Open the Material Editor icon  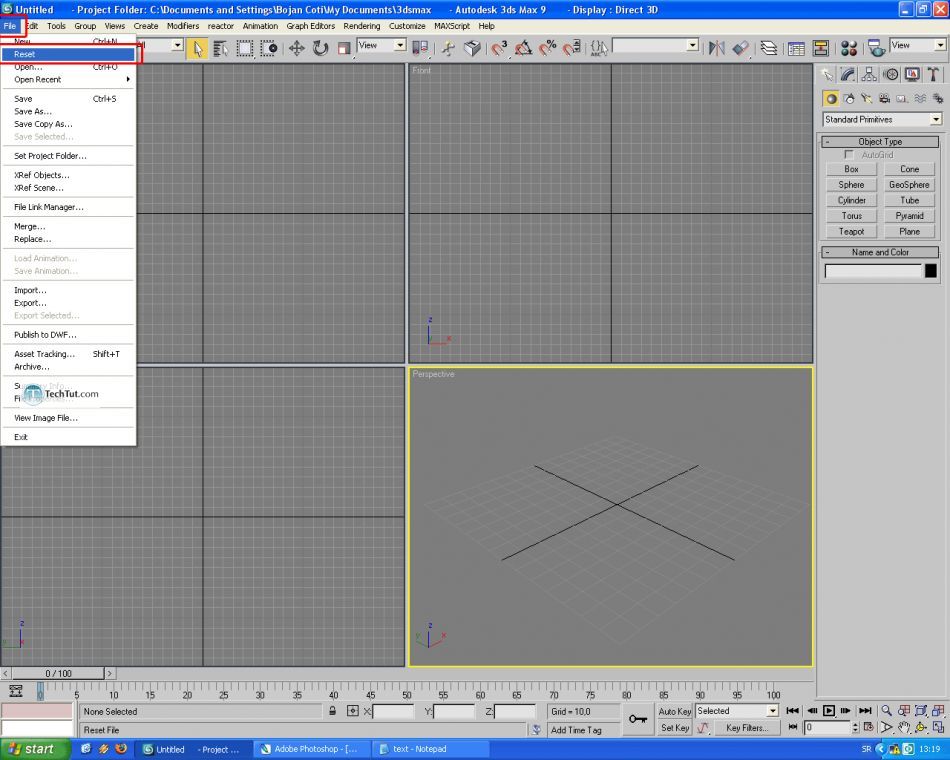[x=849, y=48]
